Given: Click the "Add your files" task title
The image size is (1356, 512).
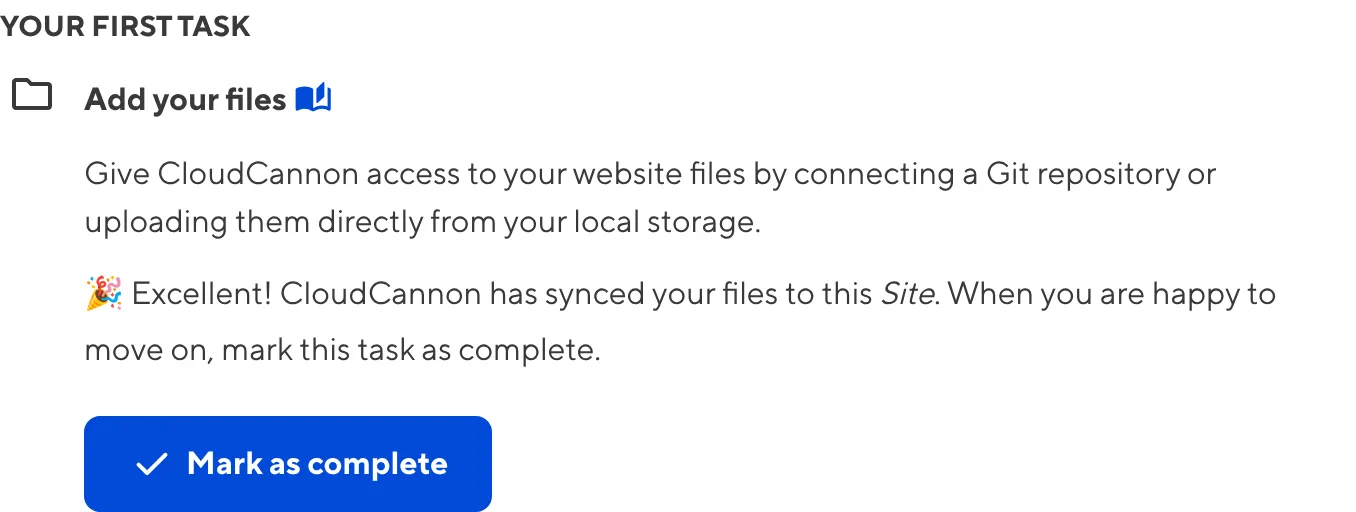Looking at the screenshot, I should point(185,100).
